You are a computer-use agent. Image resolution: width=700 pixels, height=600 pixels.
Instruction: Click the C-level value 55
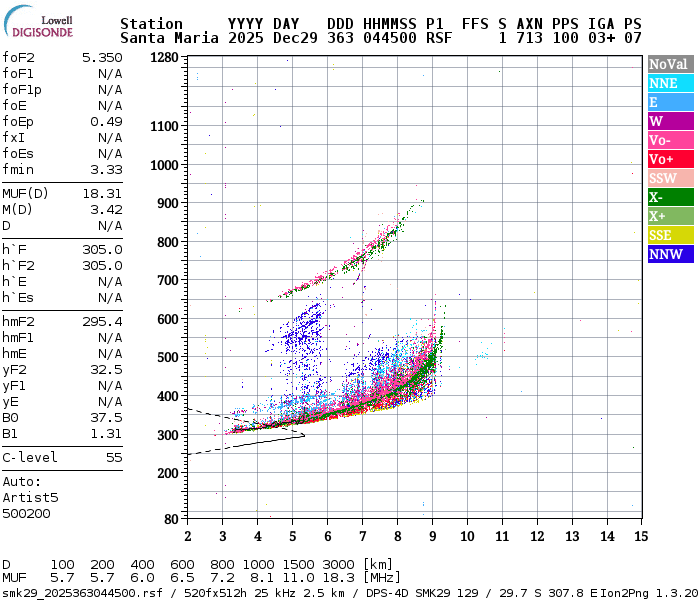[x=114, y=458]
